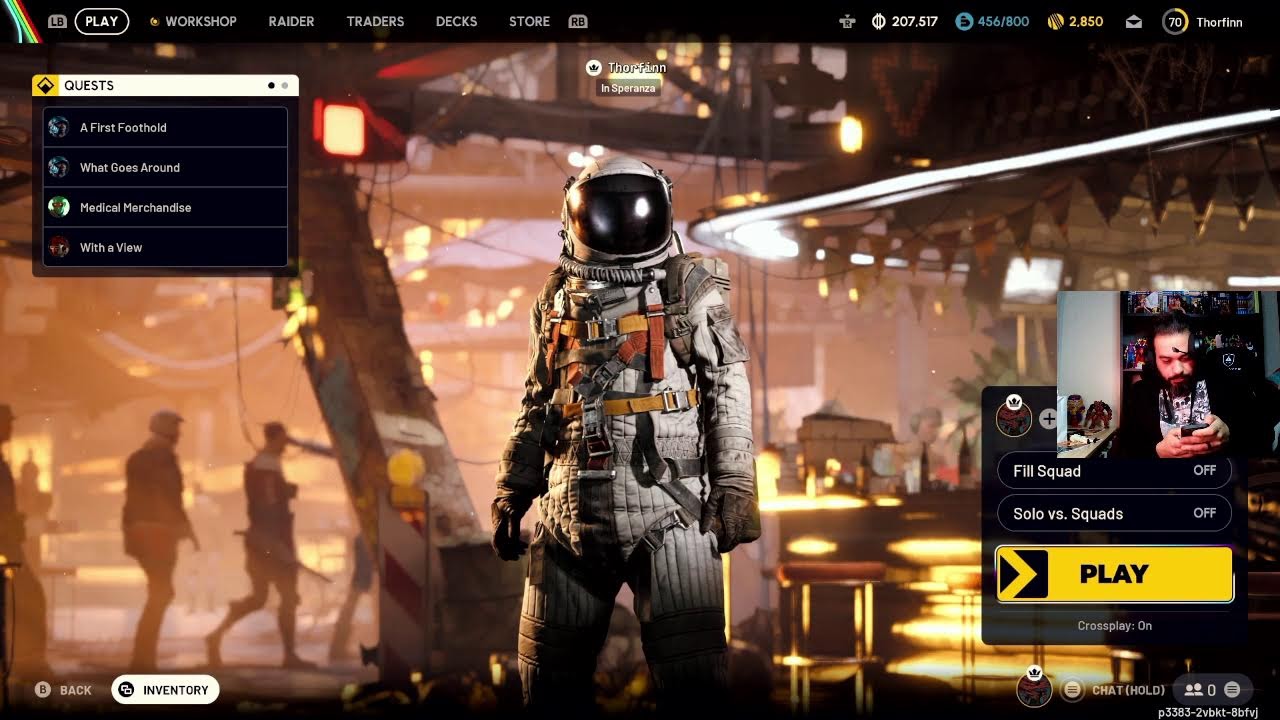The height and width of the screenshot is (720, 1280).
Task: Click the LB bumper icon in top navigation
Action: pyautogui.click(x=58, y=21)
